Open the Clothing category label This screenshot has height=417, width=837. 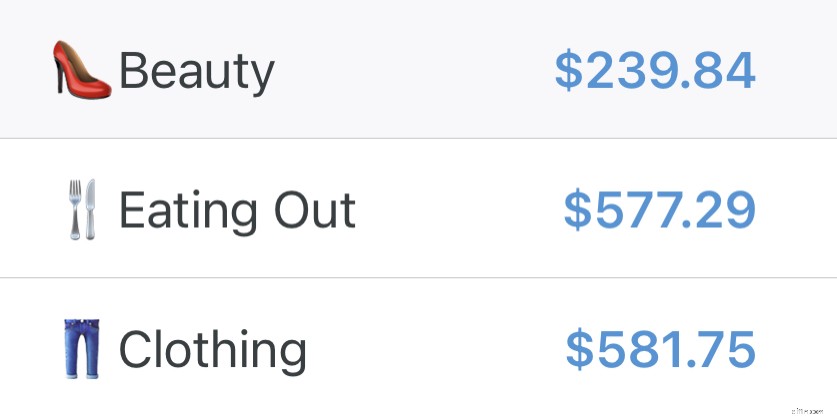(x=213, y=350)
